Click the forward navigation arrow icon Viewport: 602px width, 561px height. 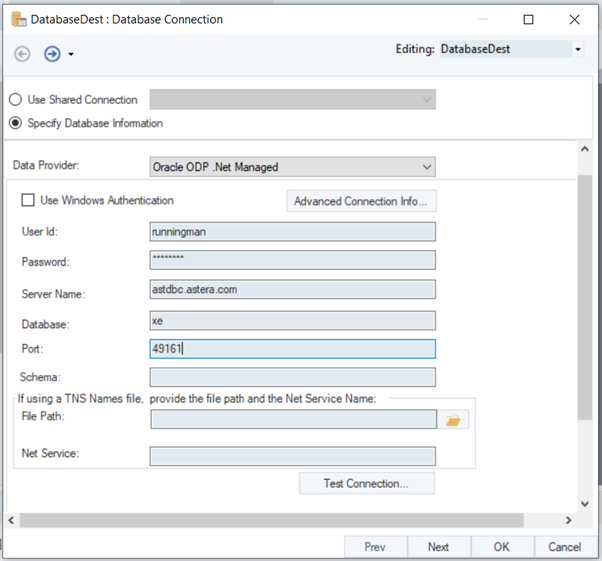tap(52, 53)
